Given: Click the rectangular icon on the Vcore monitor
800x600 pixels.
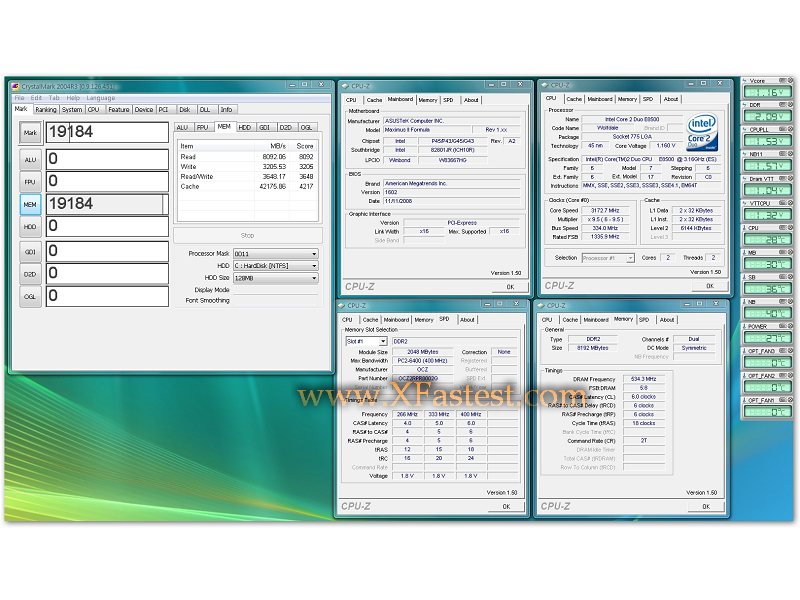Looking at the screenshot, I should 782,81.
